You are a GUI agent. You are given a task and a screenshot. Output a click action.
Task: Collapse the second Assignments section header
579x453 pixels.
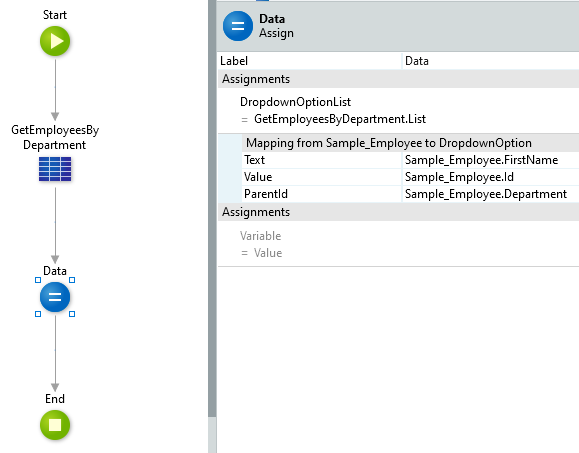[x=398, y=212]
